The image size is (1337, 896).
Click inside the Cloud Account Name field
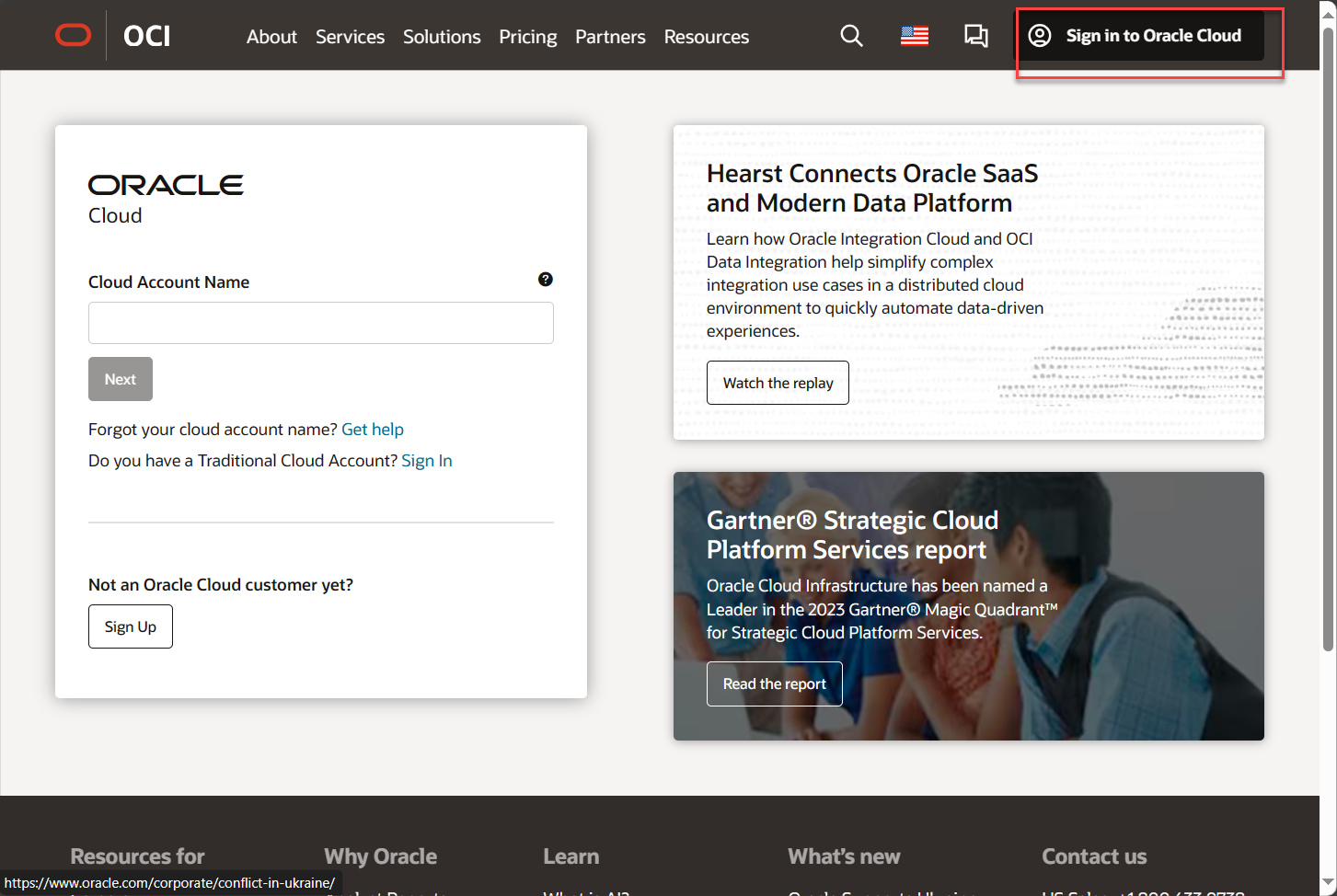[x=320, y=323]
